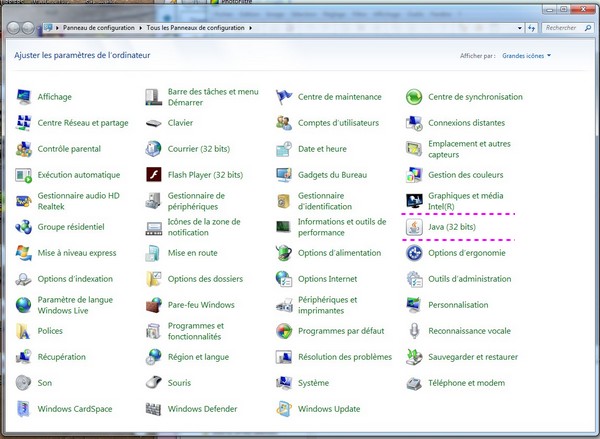Click the Panneau de configuration breadcrumb

point(99,28)
